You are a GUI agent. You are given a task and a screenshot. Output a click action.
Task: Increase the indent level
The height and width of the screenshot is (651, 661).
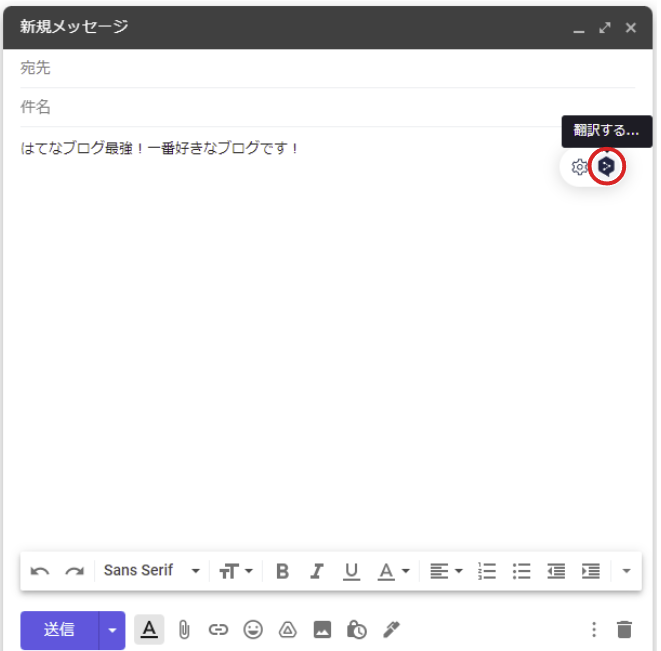coord(591,571)
